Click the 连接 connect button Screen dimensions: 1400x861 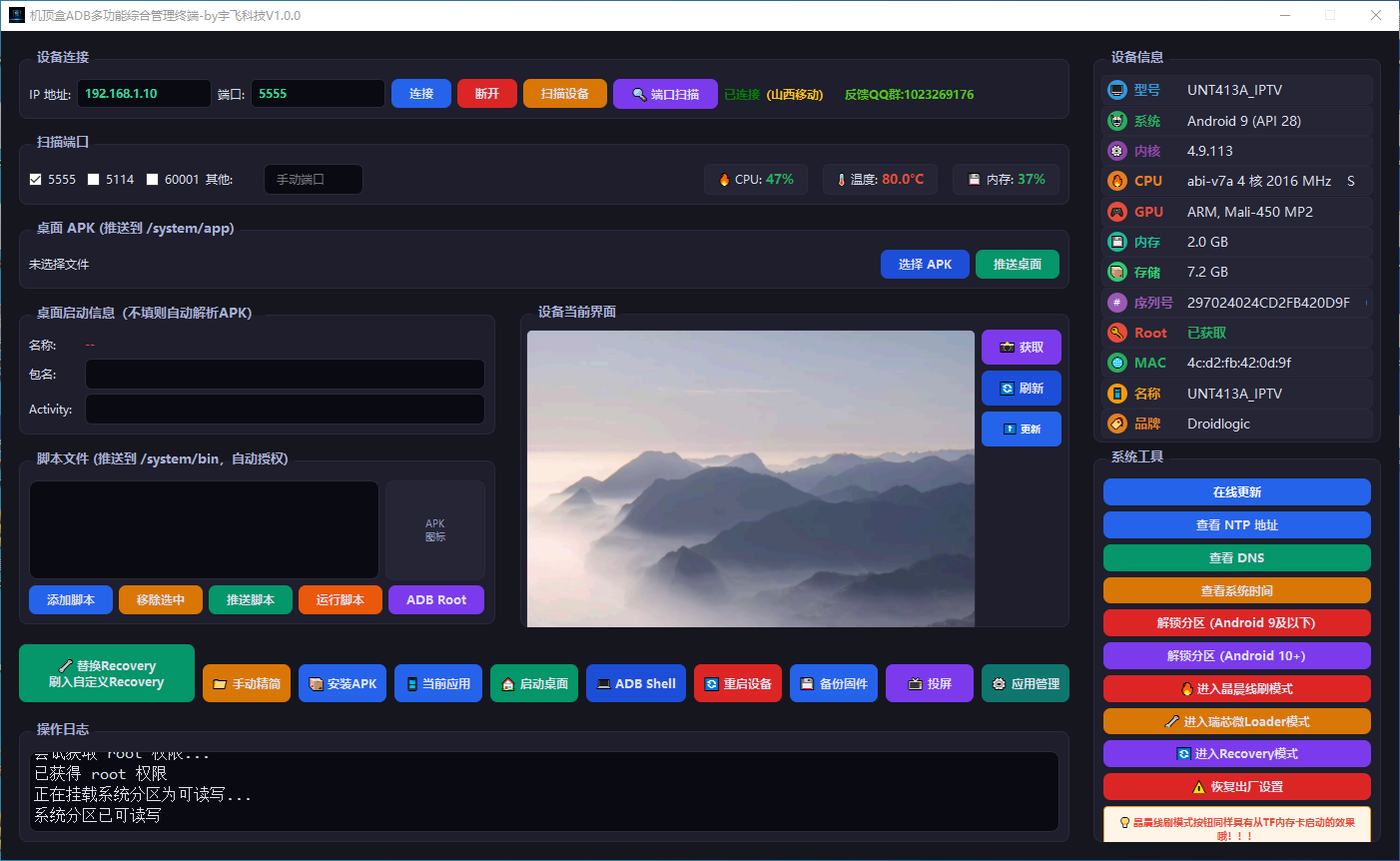tap(421, 94)
